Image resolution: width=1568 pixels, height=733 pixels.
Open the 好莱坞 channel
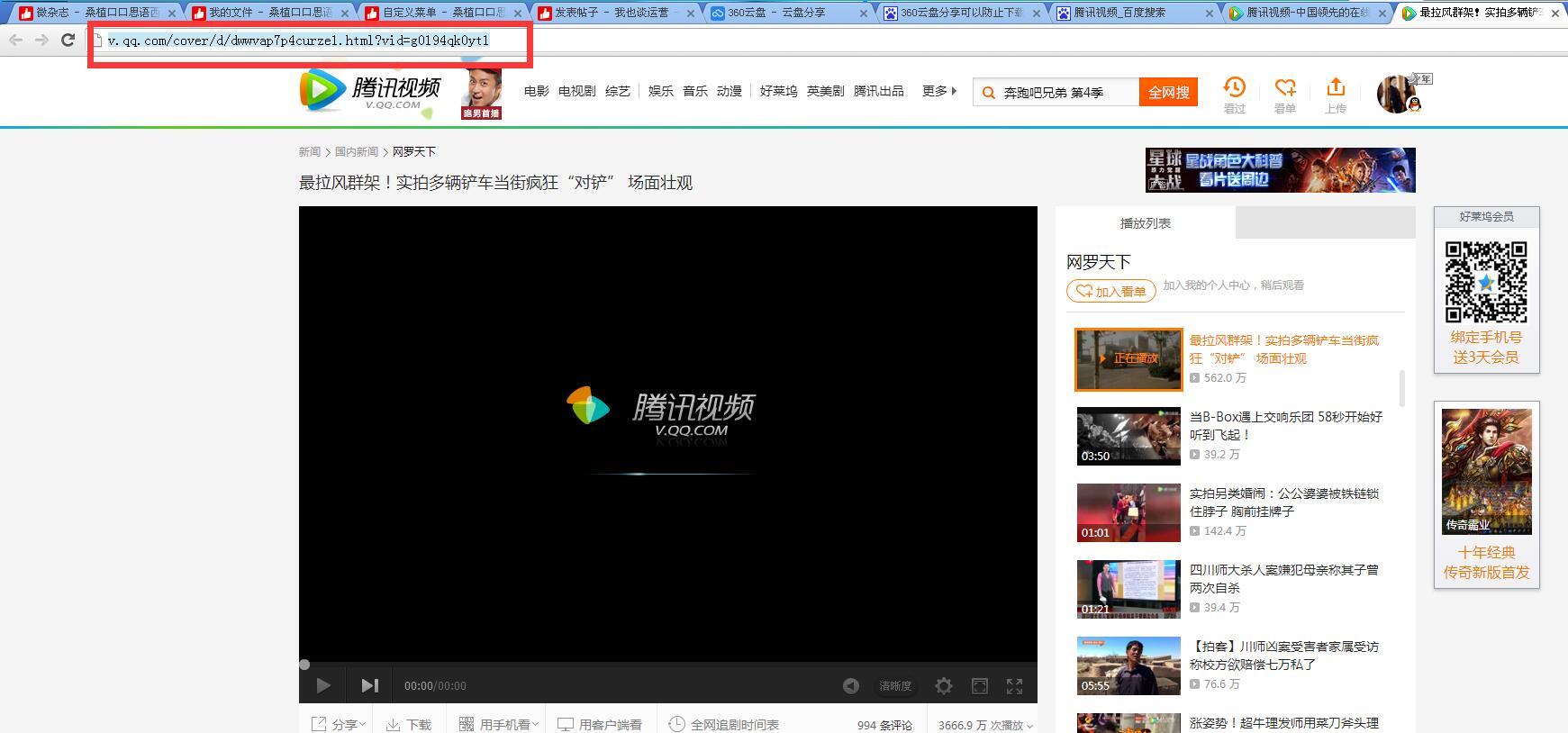tap(778, 91)
